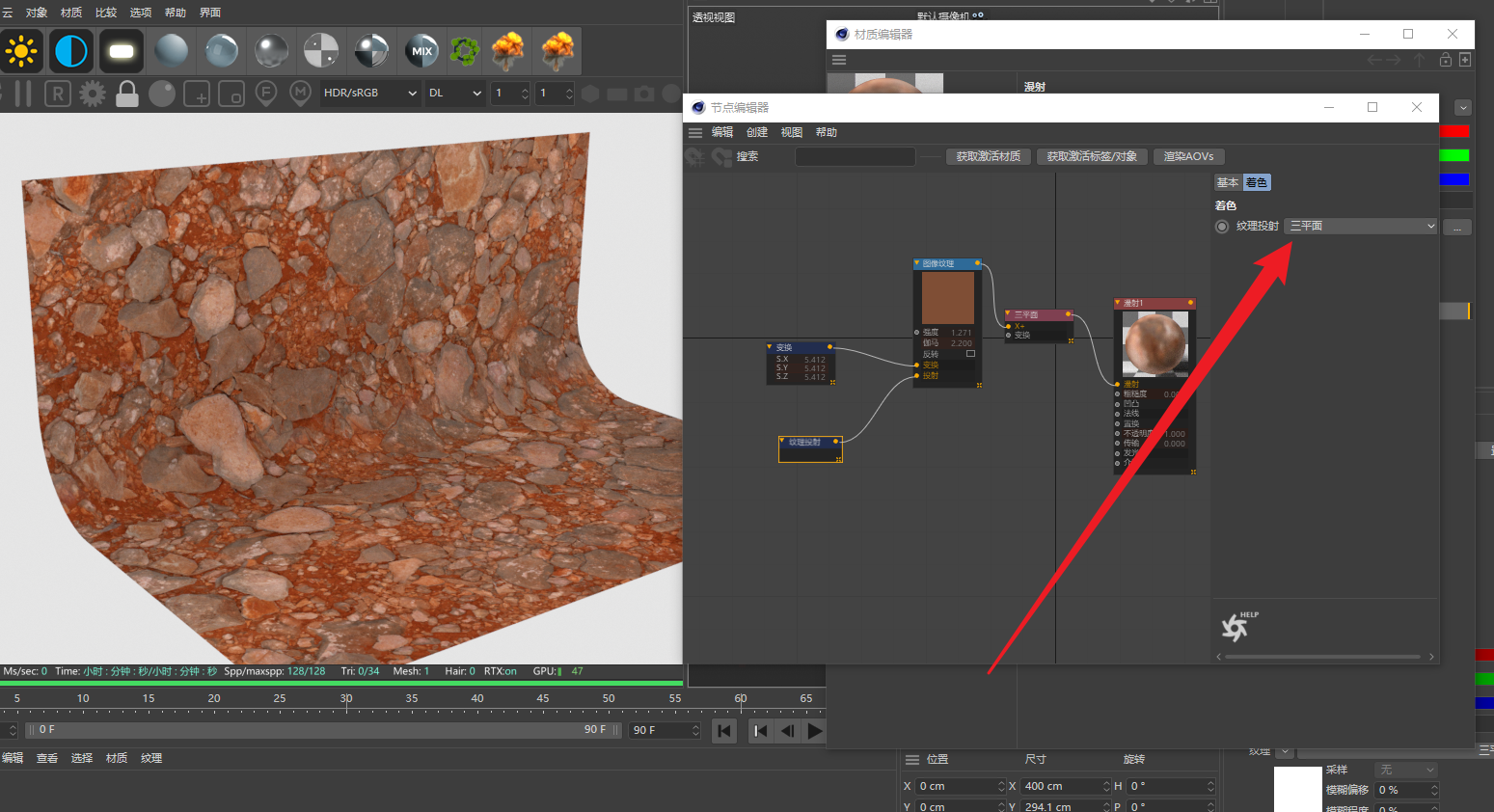The width and height of the screenshot is (1494, 812).
Task: Open the DL render kernel dropdown
Action: [454, 94]
